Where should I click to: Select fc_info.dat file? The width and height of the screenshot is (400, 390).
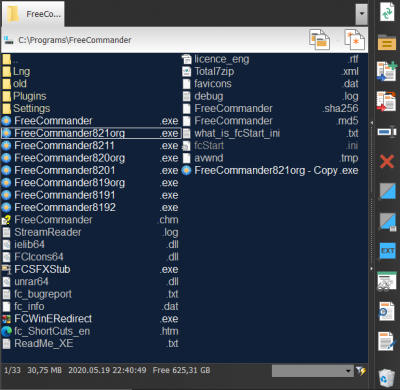click(x=91, y=306)
